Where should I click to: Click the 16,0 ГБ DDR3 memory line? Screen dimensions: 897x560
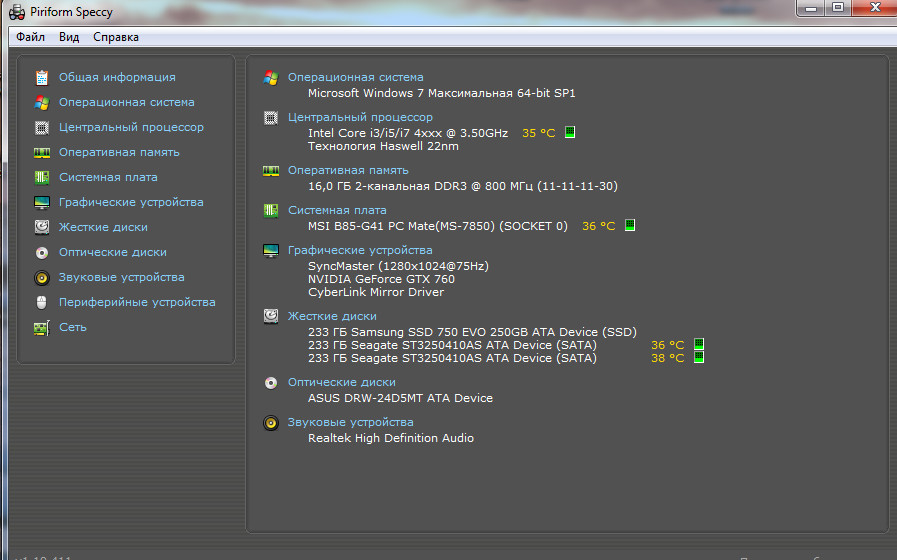click(x=463, y=186)
